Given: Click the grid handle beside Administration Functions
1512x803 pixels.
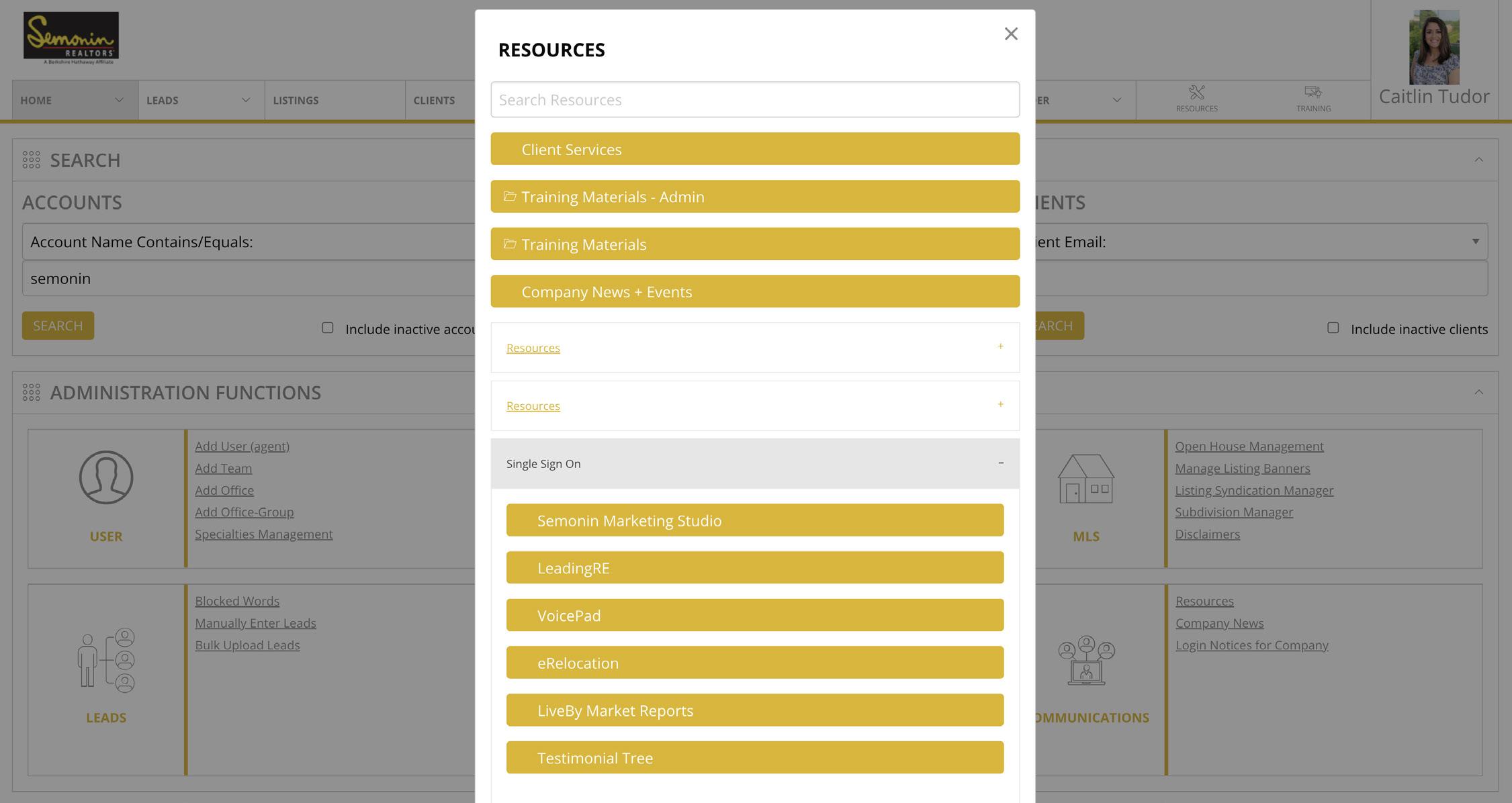Looking at the screenshot, I should pos(32,393).
